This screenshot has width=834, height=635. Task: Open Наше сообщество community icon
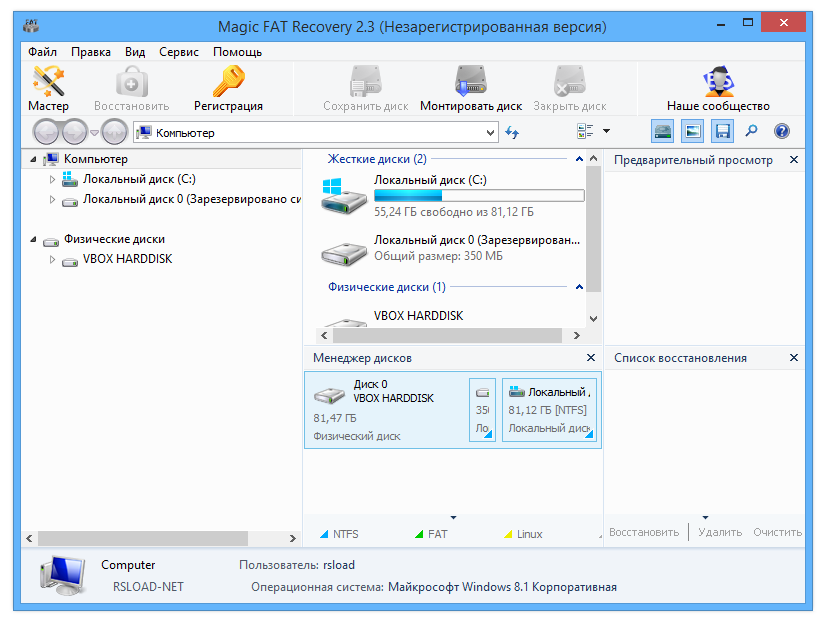click(x=718, y=89)
